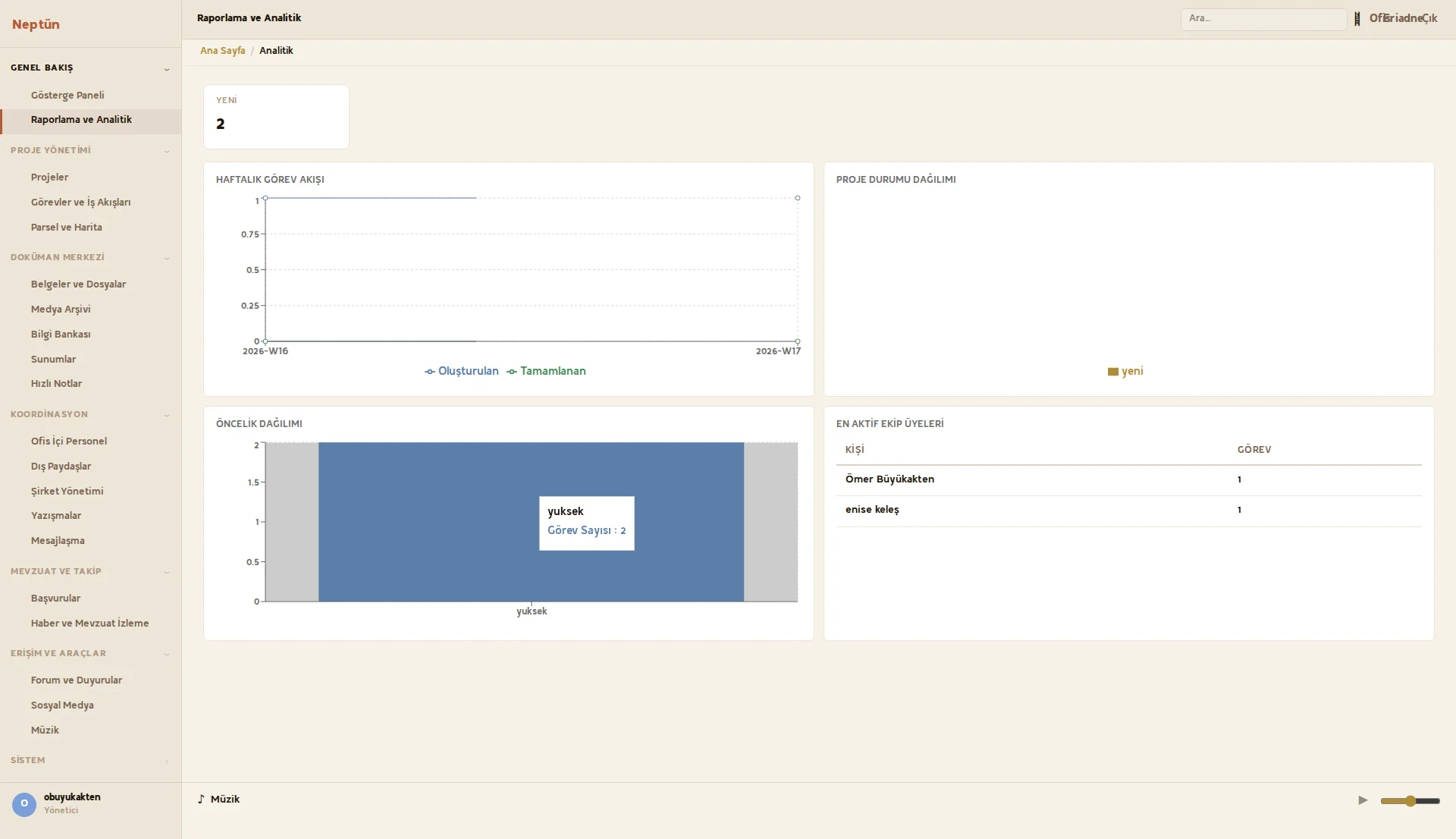Image resolution: width=1456 pixels, height=839 pixels.
Task: Open Belgeler ve Dosyalar
Action: (90, 284)
